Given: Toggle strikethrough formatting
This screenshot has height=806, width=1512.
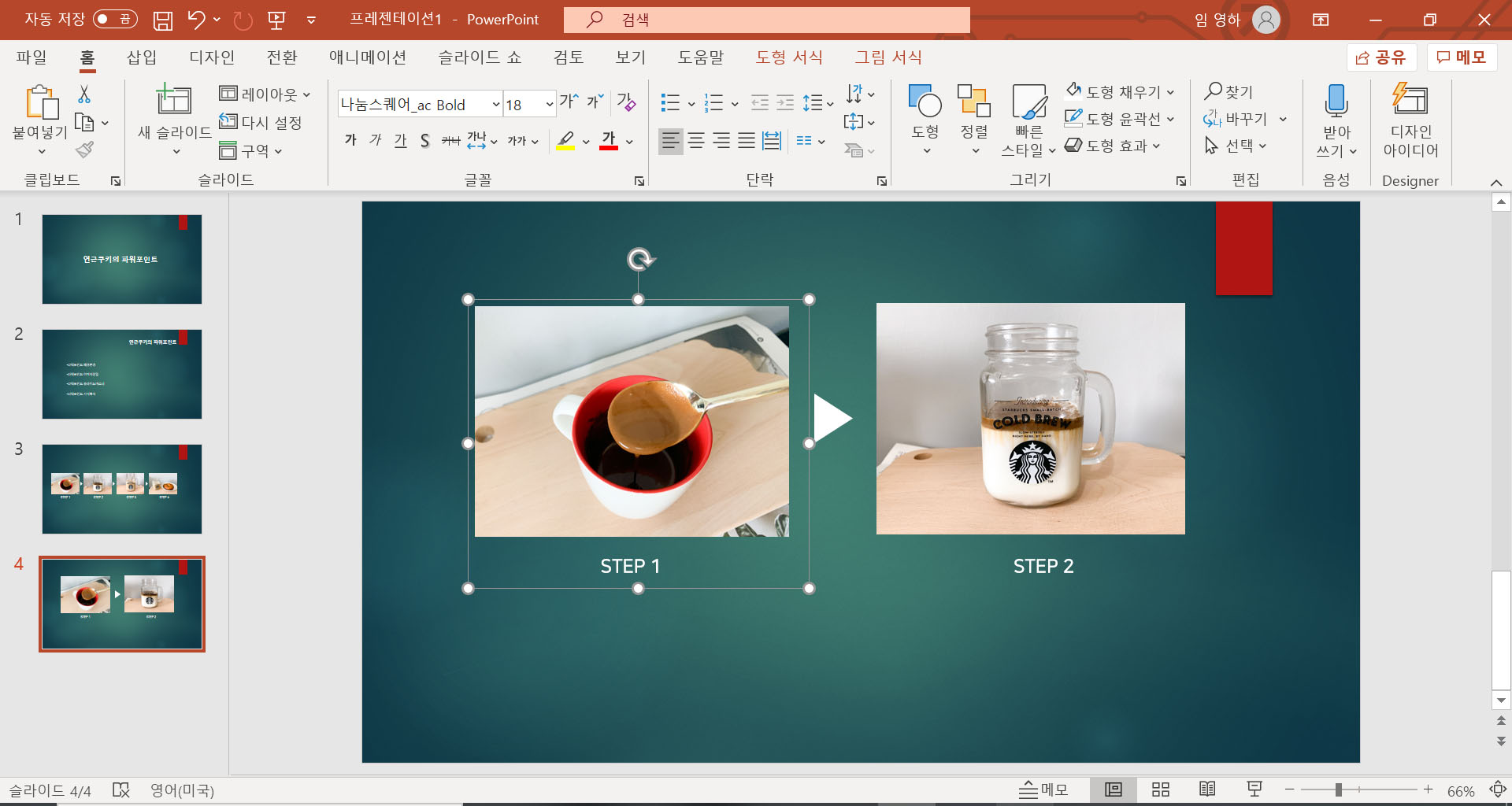Looking at the screenshot, I should click(x=450, y=140).
